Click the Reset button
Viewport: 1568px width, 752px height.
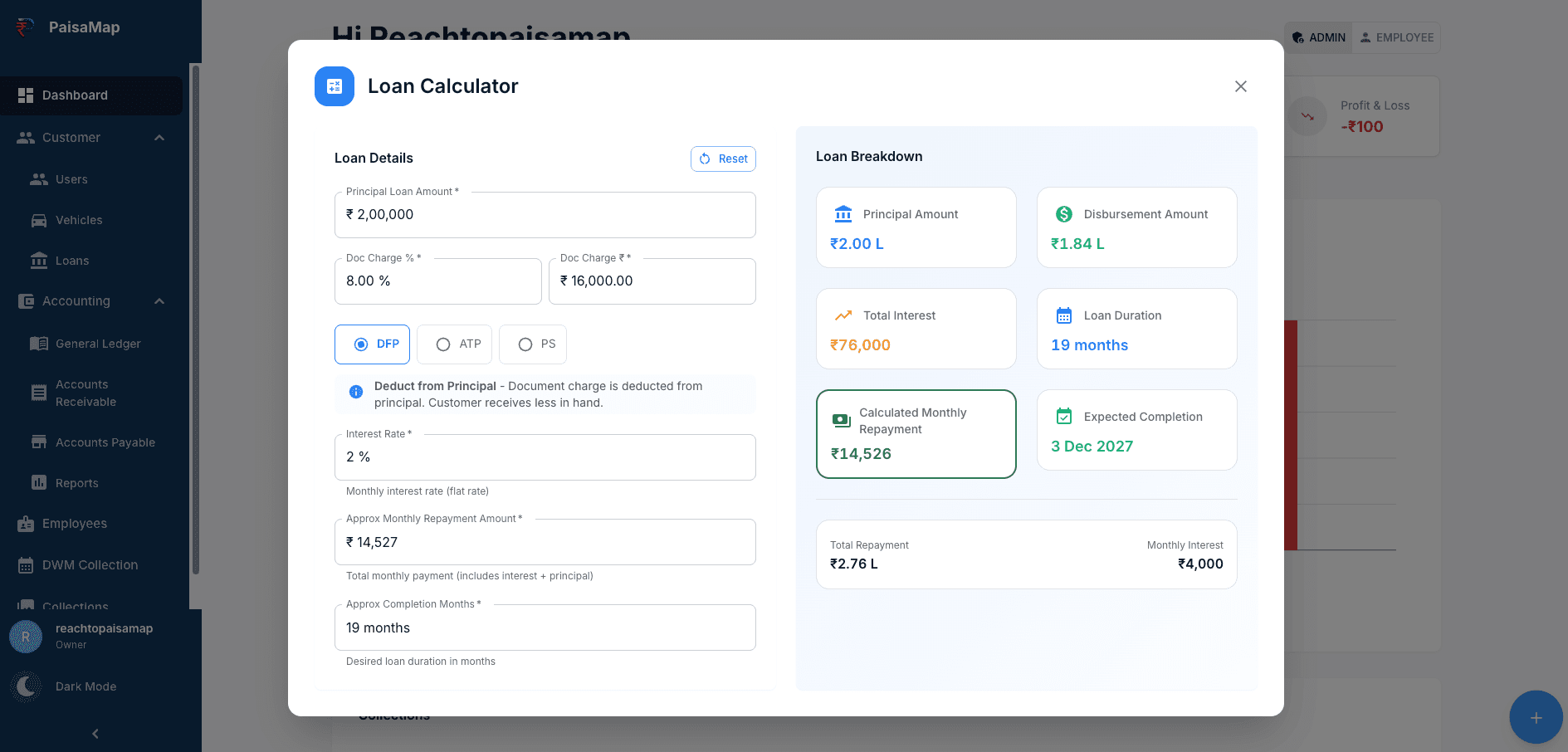723,159
